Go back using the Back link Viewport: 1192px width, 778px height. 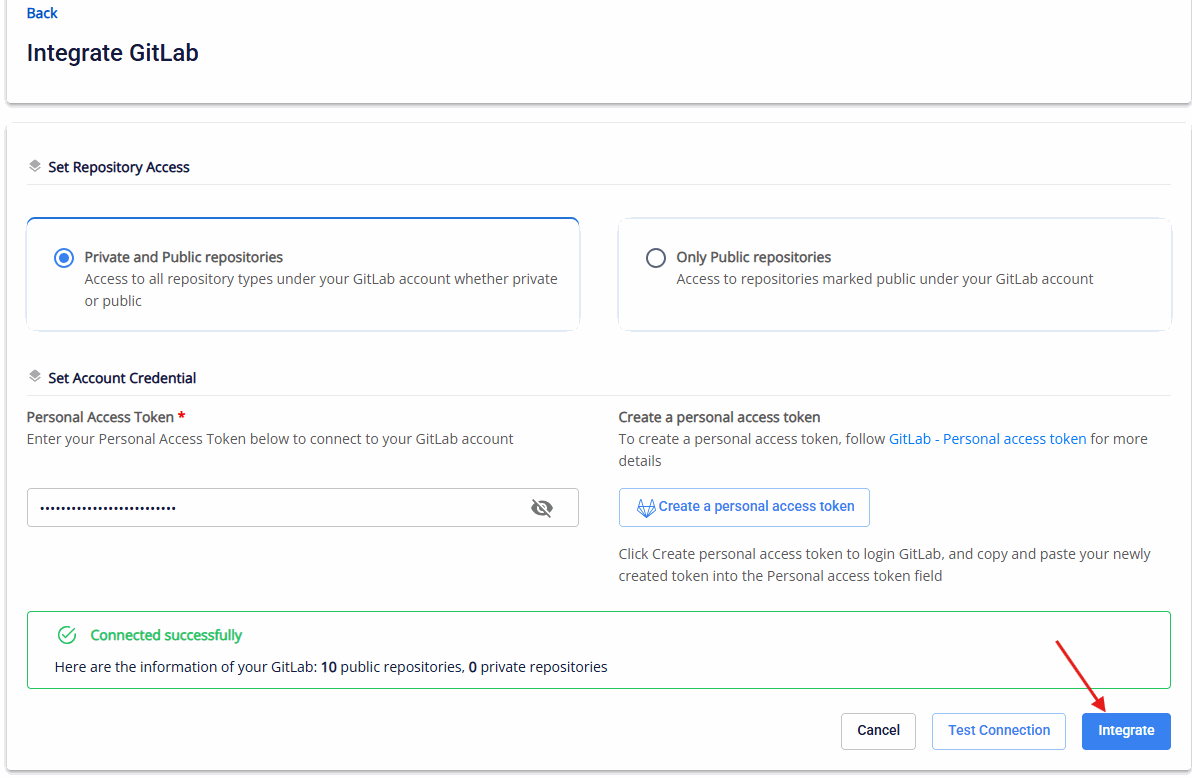pos(42,13)
